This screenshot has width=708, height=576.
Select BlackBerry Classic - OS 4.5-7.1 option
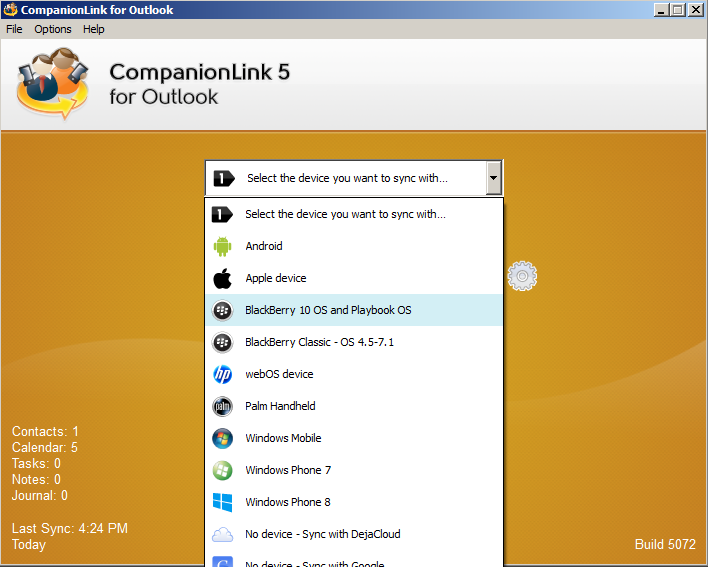tap(319, 342)
